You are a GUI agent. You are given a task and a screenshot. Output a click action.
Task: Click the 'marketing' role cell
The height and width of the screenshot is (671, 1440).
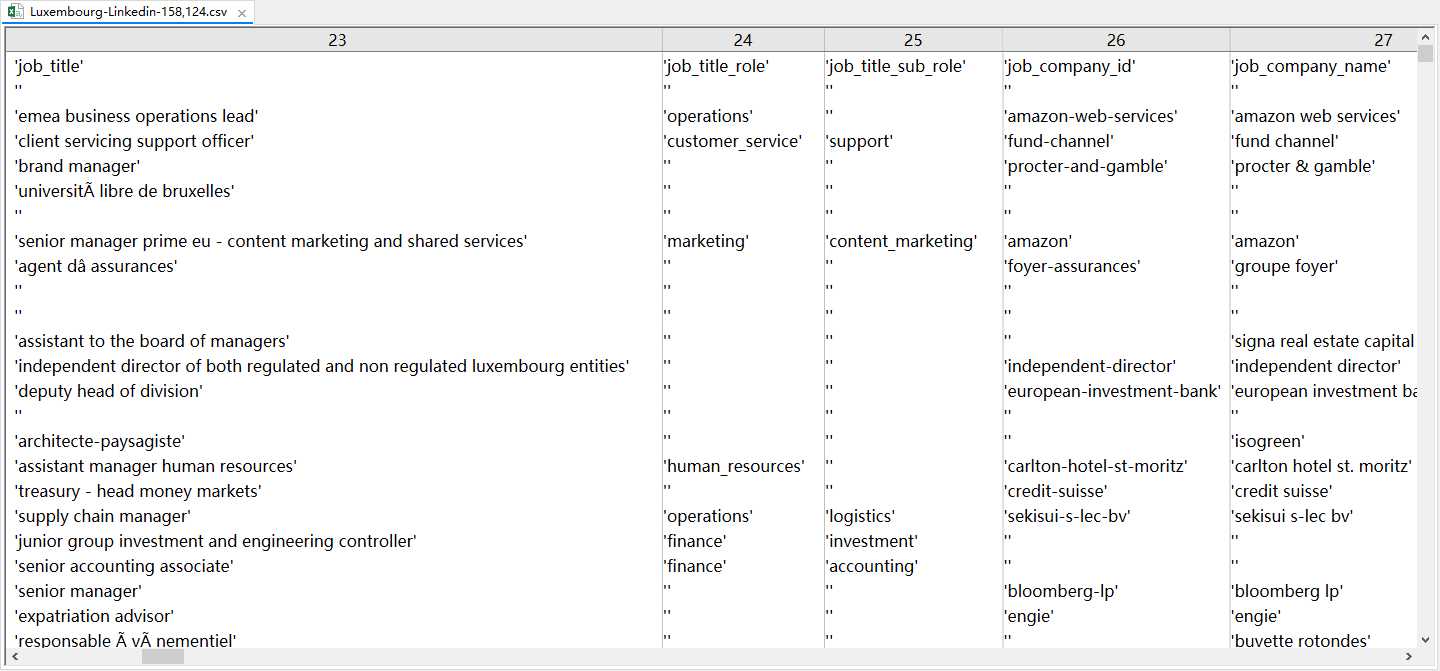743,241
